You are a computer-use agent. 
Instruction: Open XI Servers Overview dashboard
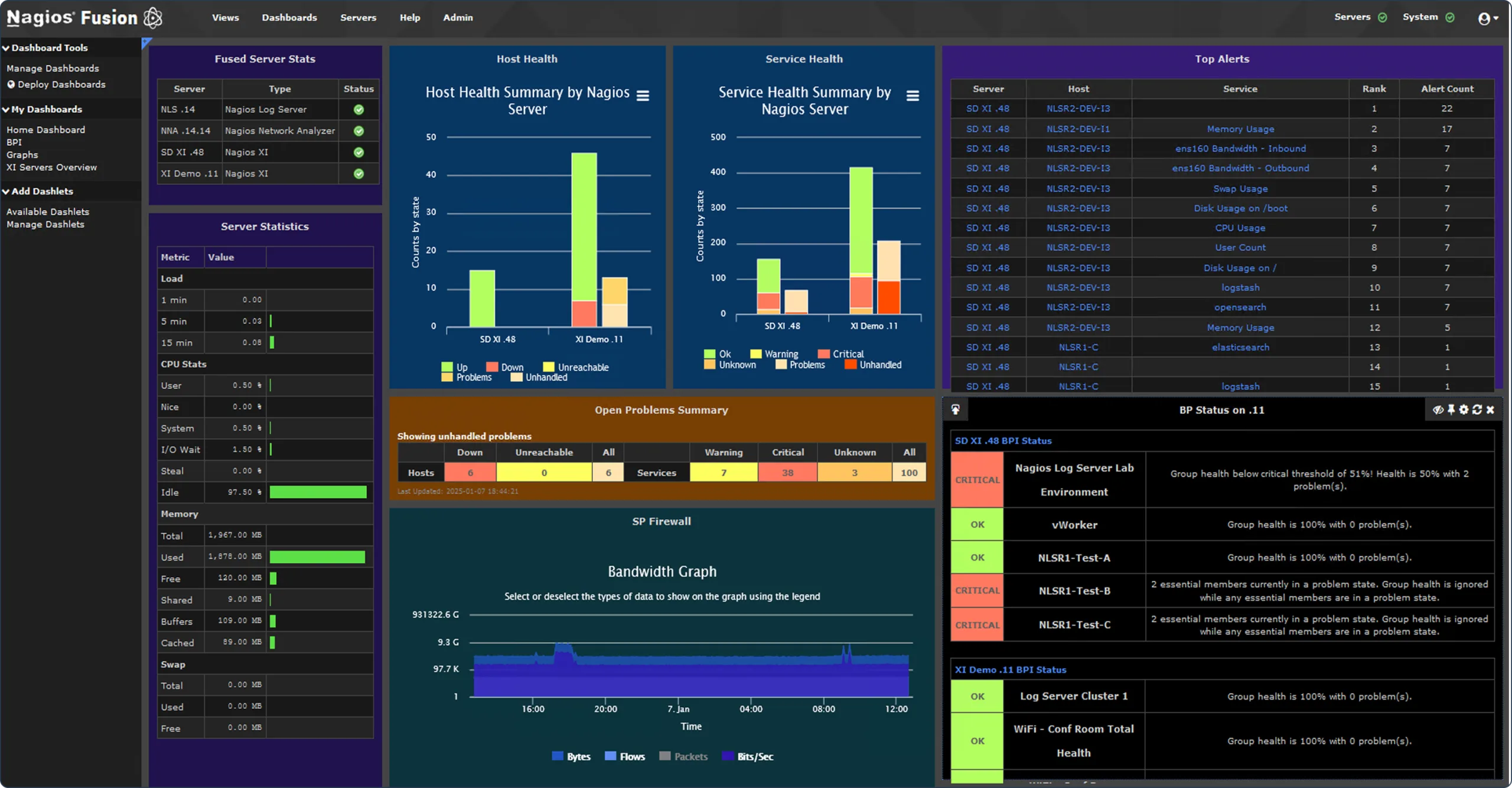pos(51,168)
